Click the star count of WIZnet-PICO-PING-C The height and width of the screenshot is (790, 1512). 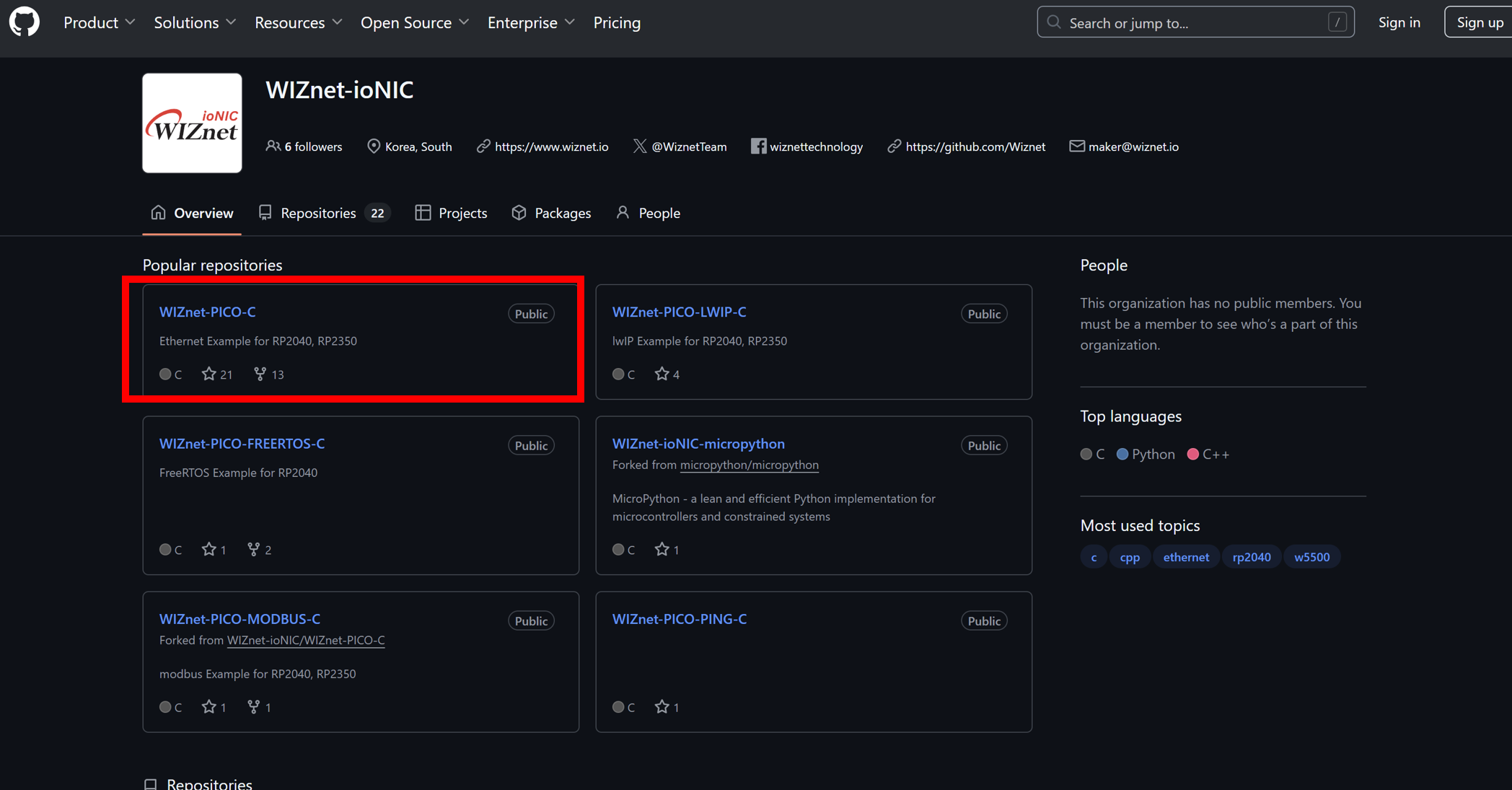[667, 707]
